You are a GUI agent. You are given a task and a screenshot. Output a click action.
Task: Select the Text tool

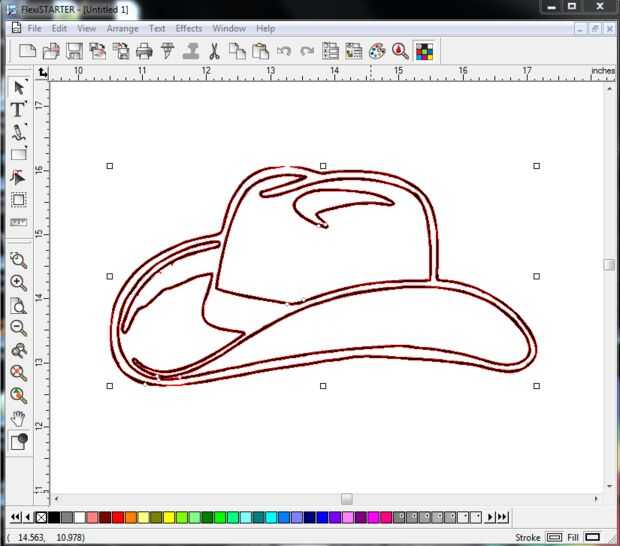[x=18, y=110]
